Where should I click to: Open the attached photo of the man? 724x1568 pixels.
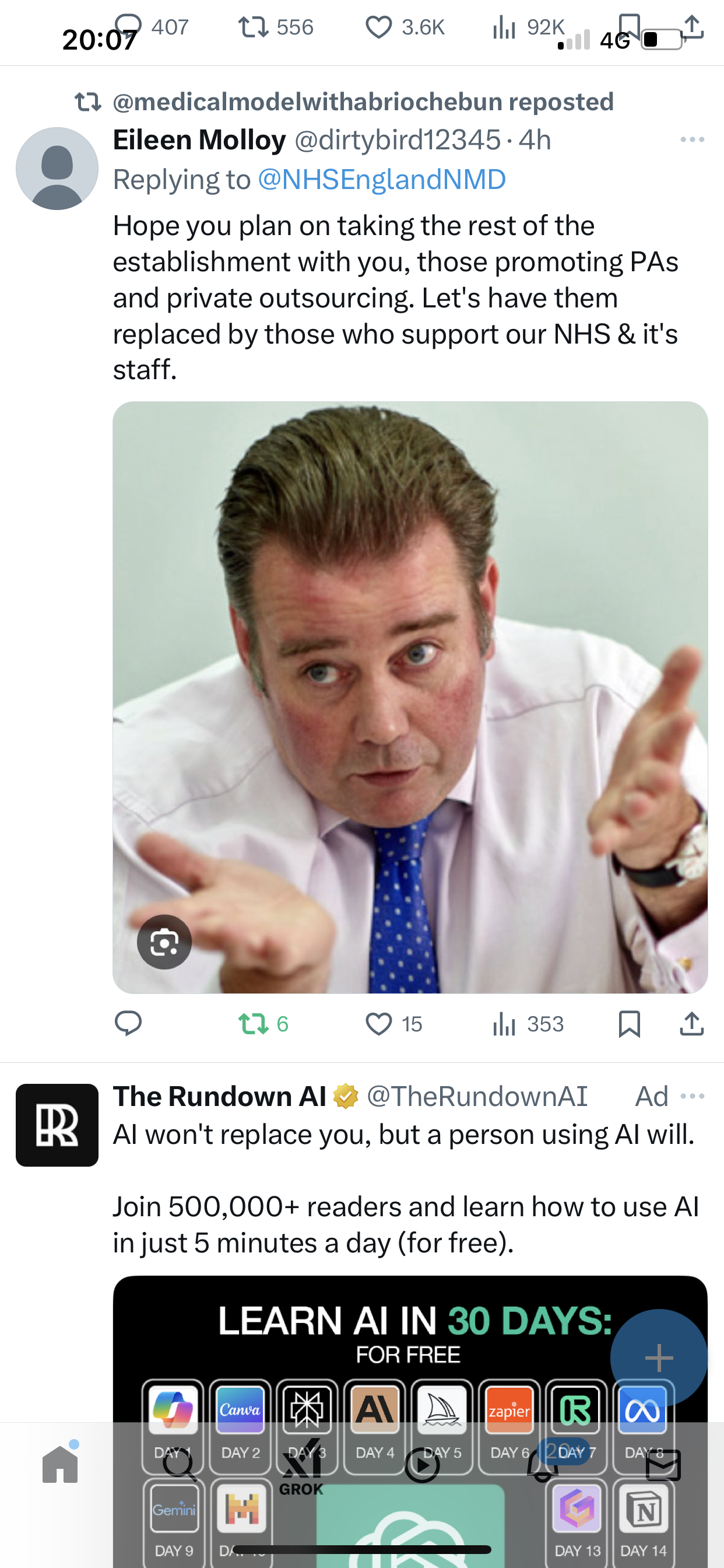click(x=410, y=697)
